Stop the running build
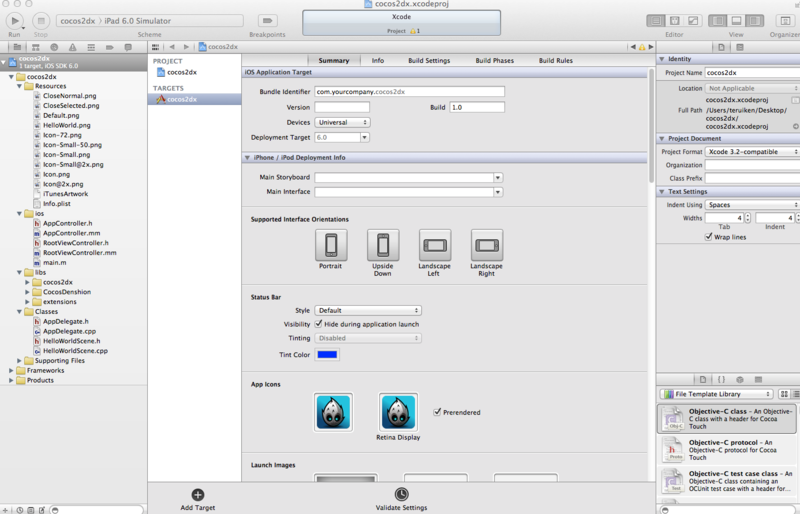The width and height of the screenshot is (800, 514). (x=41, y=21)
